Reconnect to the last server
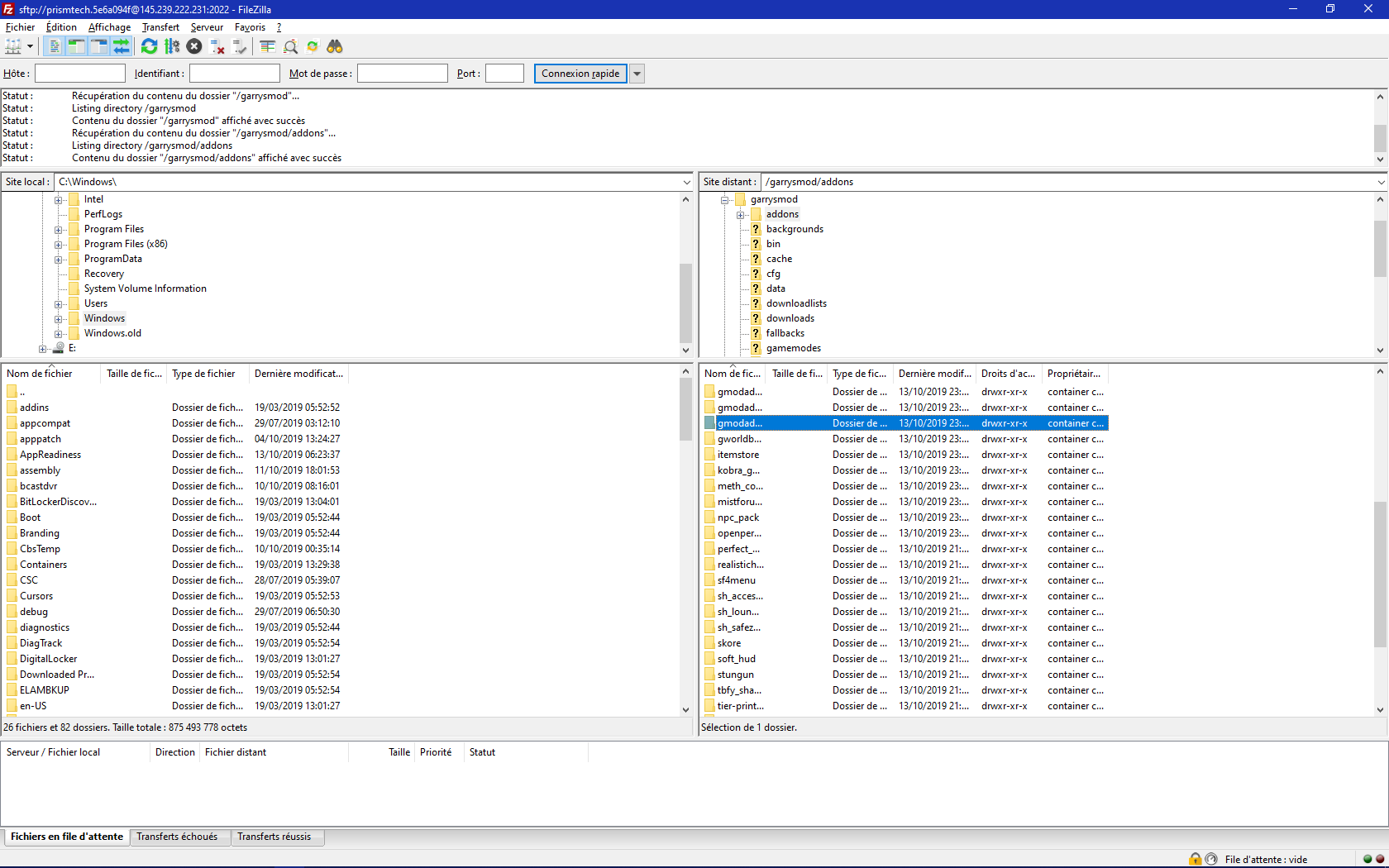 pos(240,46)
